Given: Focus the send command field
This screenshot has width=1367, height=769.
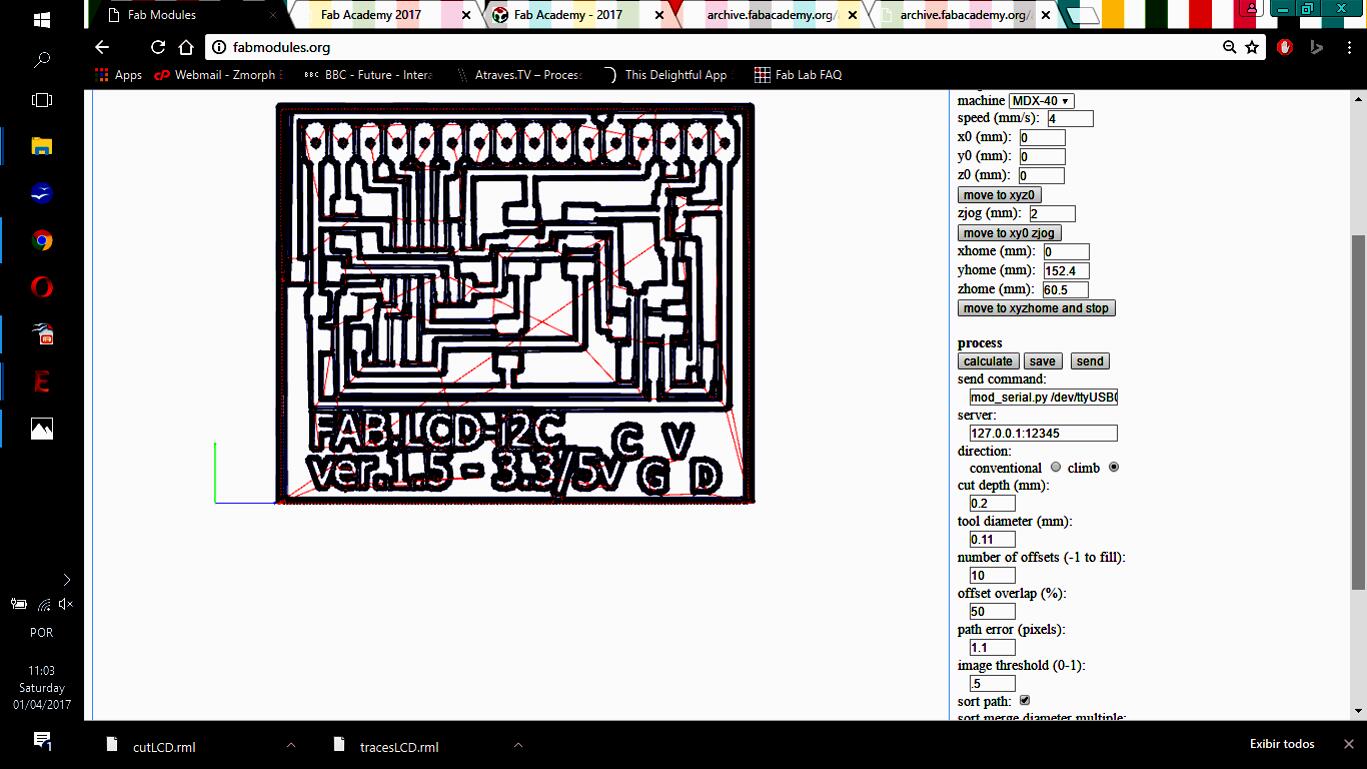Looking at the screenshot, I should [1043, 397].
